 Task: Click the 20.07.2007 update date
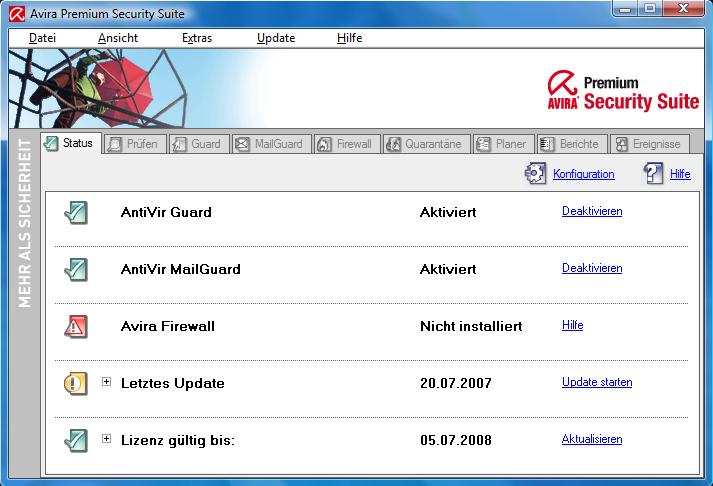[456, 383]
